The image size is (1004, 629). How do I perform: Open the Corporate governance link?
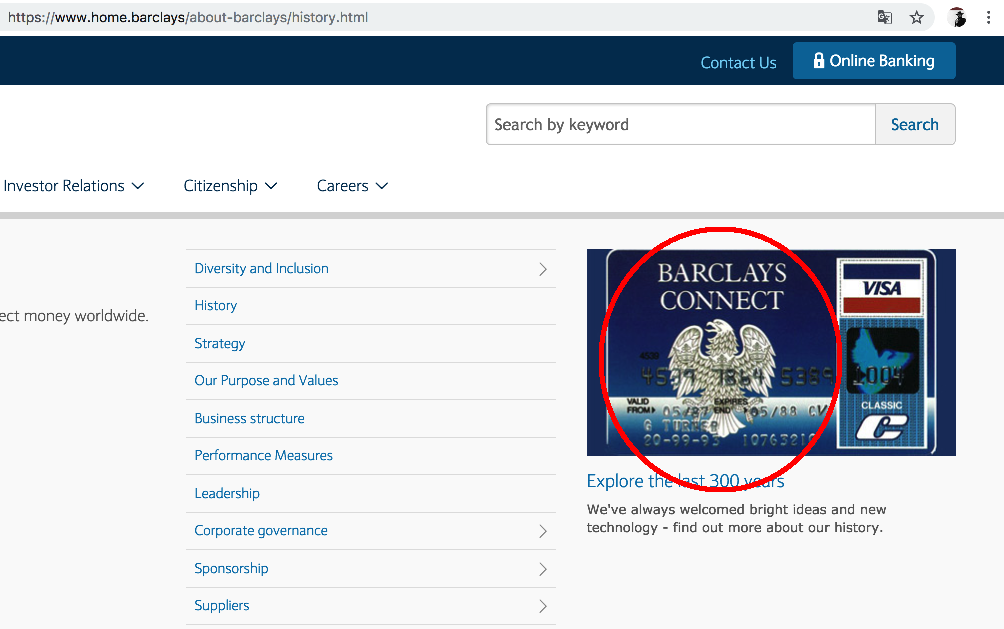(x=261, y=530)
